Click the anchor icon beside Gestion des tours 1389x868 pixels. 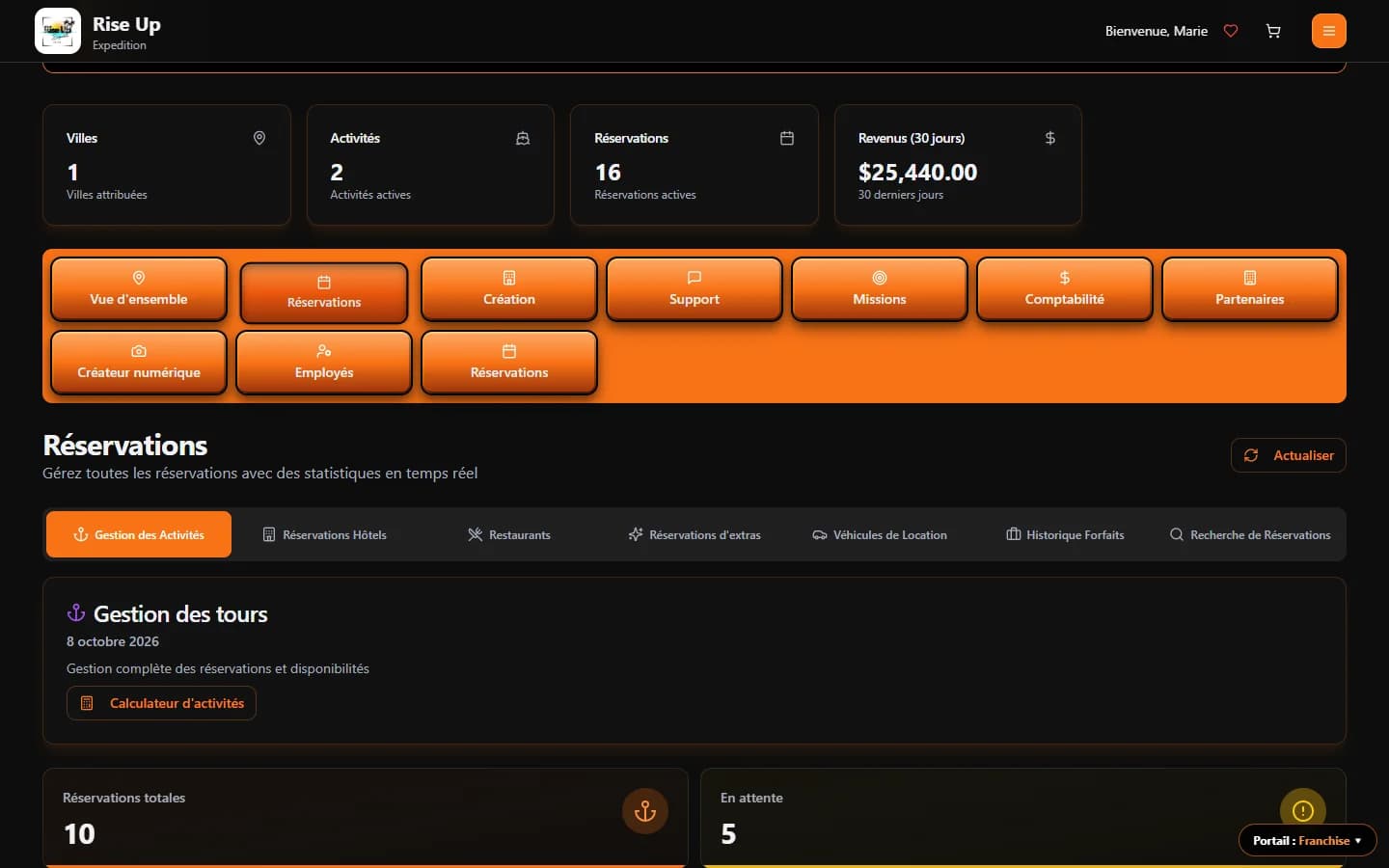(x=76, y=613)
